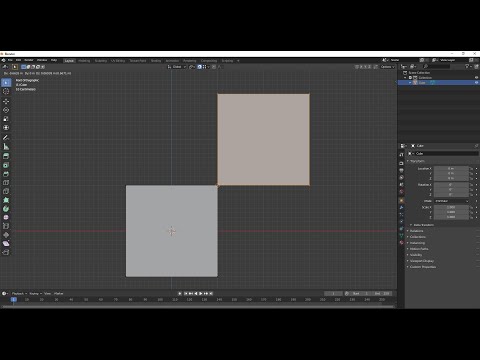The image size is (480, 360).
Task: Select the Loop Cut tool
Action: (x=6, y=182)
